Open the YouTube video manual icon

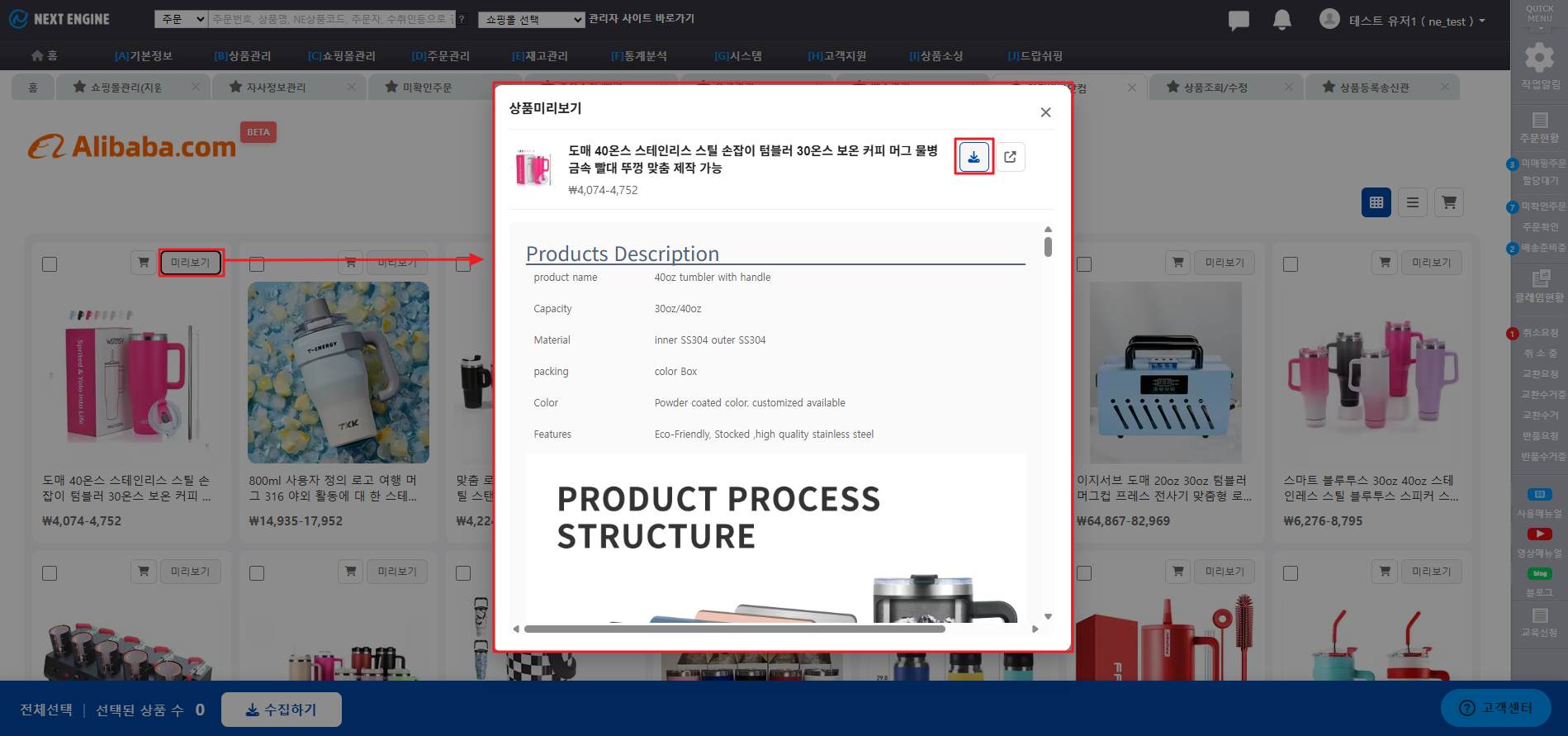tap(1539, 534)
